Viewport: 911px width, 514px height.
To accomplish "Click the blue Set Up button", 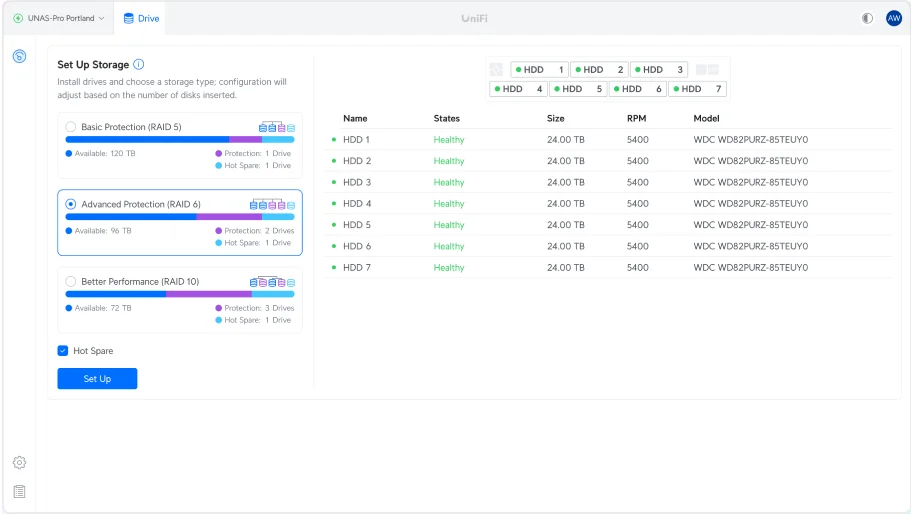I will click(x=97, y=379).
